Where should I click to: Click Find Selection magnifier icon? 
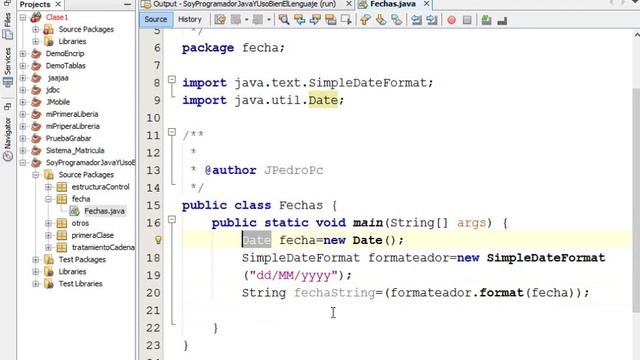284,20
